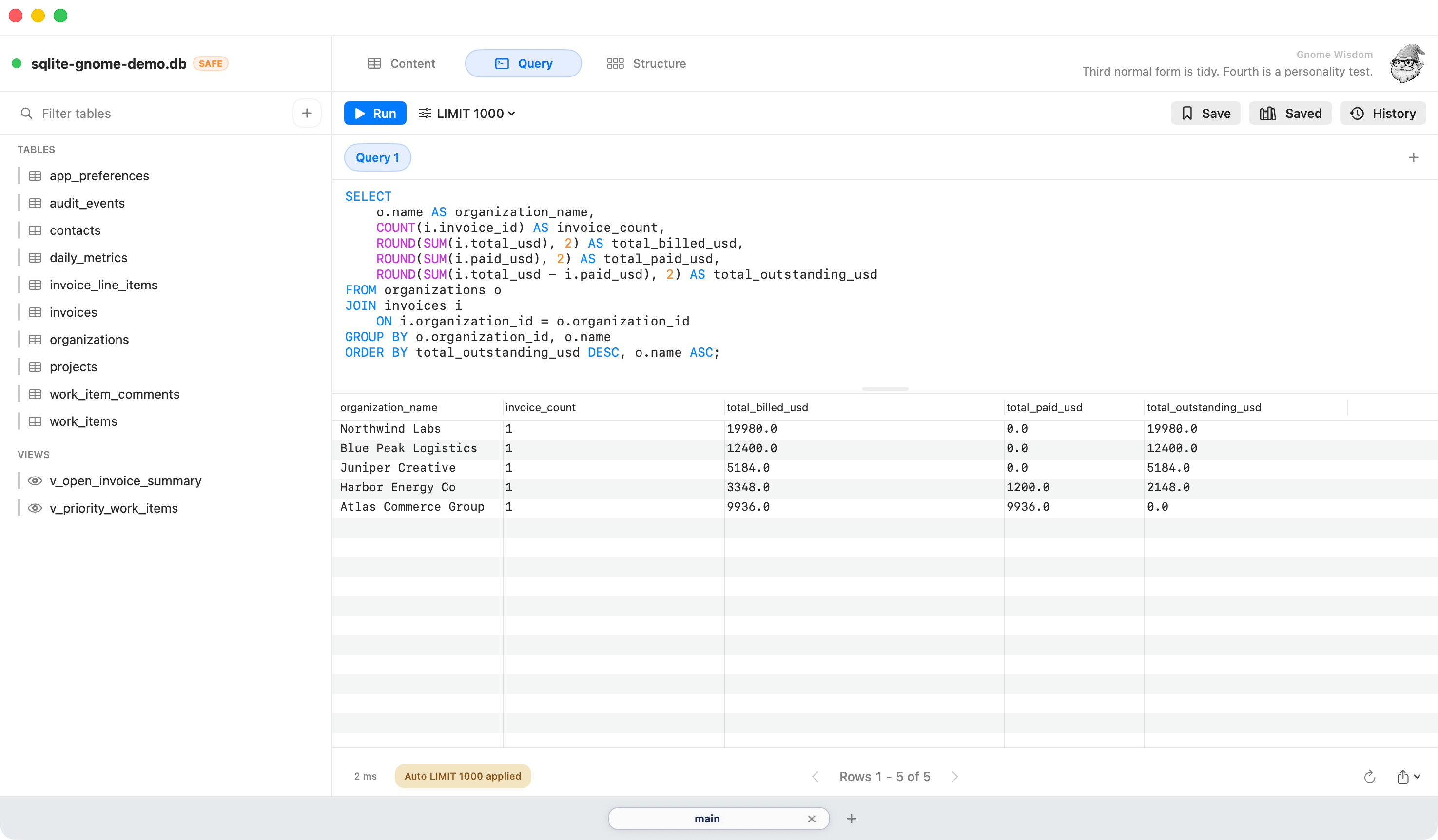Click the gnome avatar icon

[x=1407, y=63]
